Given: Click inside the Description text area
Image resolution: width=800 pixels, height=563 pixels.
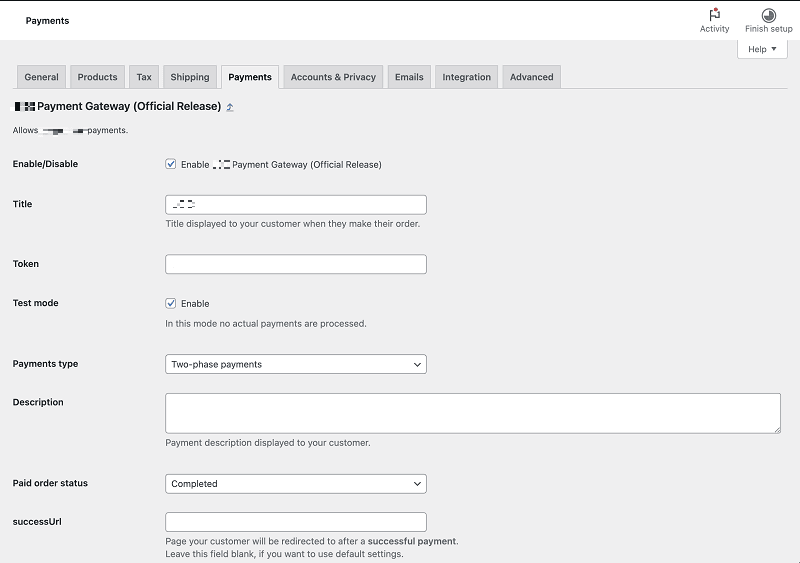Looking at the screenshot, I should click(472, 412).
